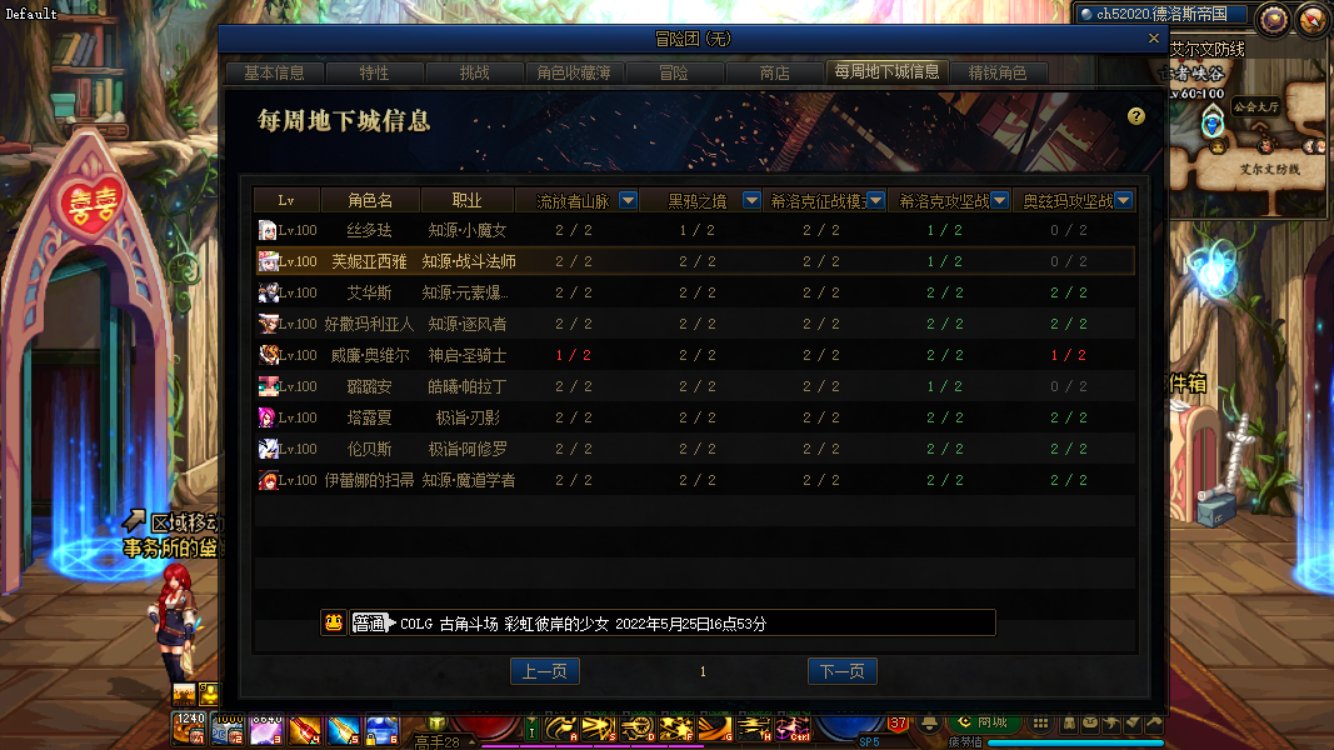Screen dimensions: 1334x750
Task: Click the skill icon on hotkey S
Action: click(x=599, y=729)
